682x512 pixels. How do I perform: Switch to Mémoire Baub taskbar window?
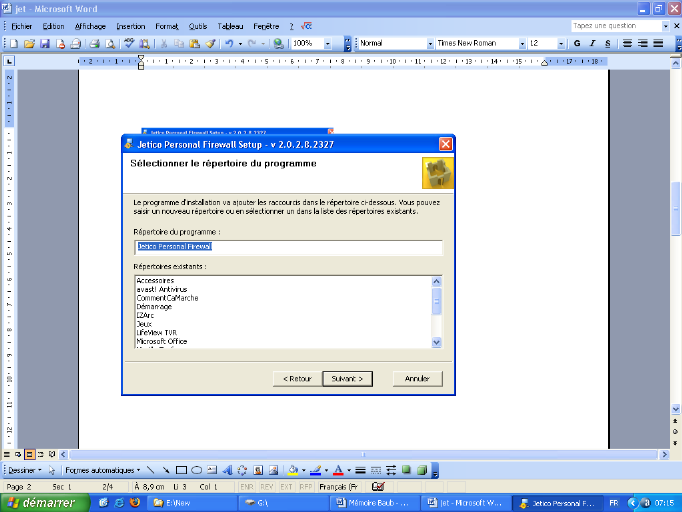pos(374,503)
